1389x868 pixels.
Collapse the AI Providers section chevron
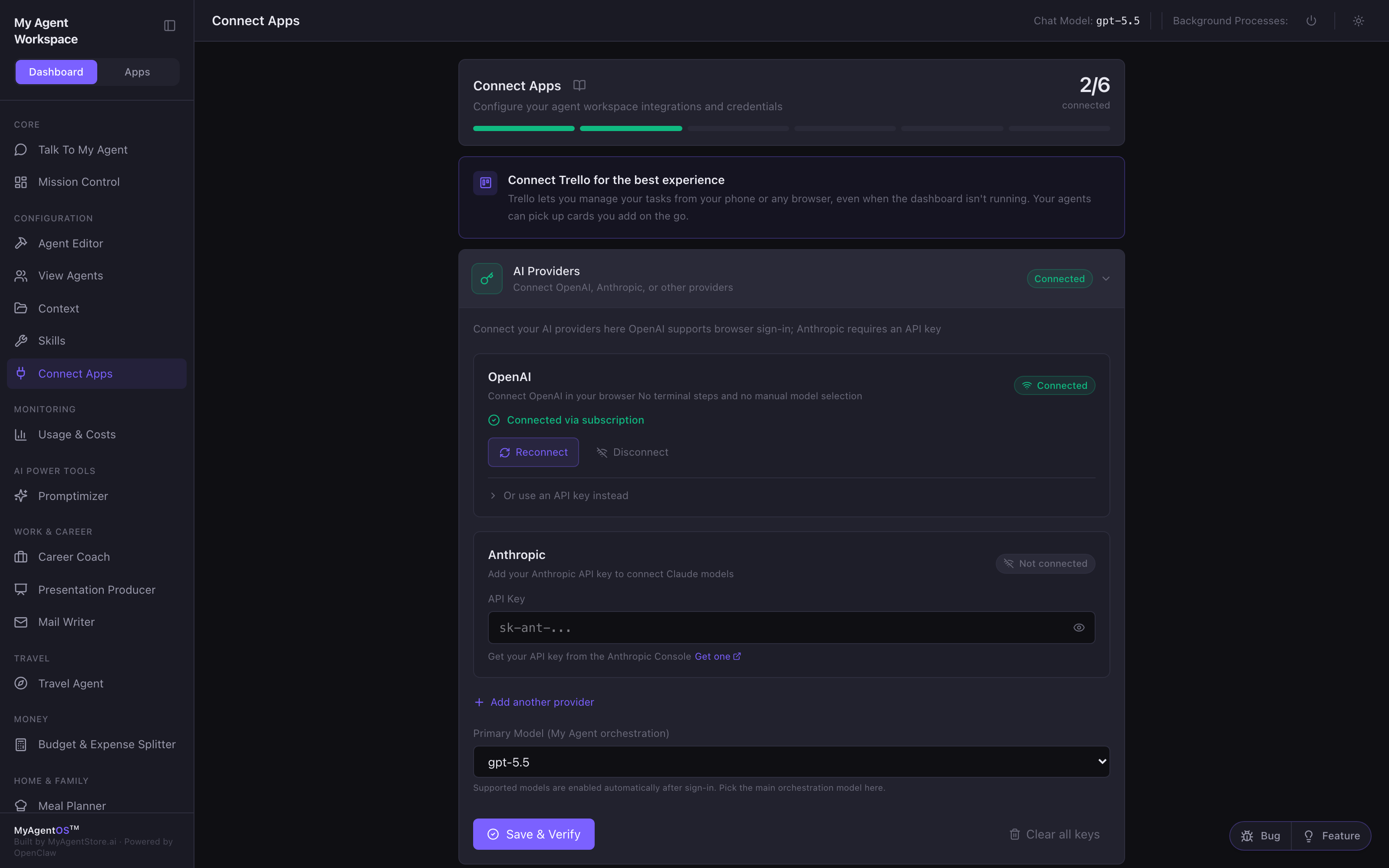tap(1106, 279)
